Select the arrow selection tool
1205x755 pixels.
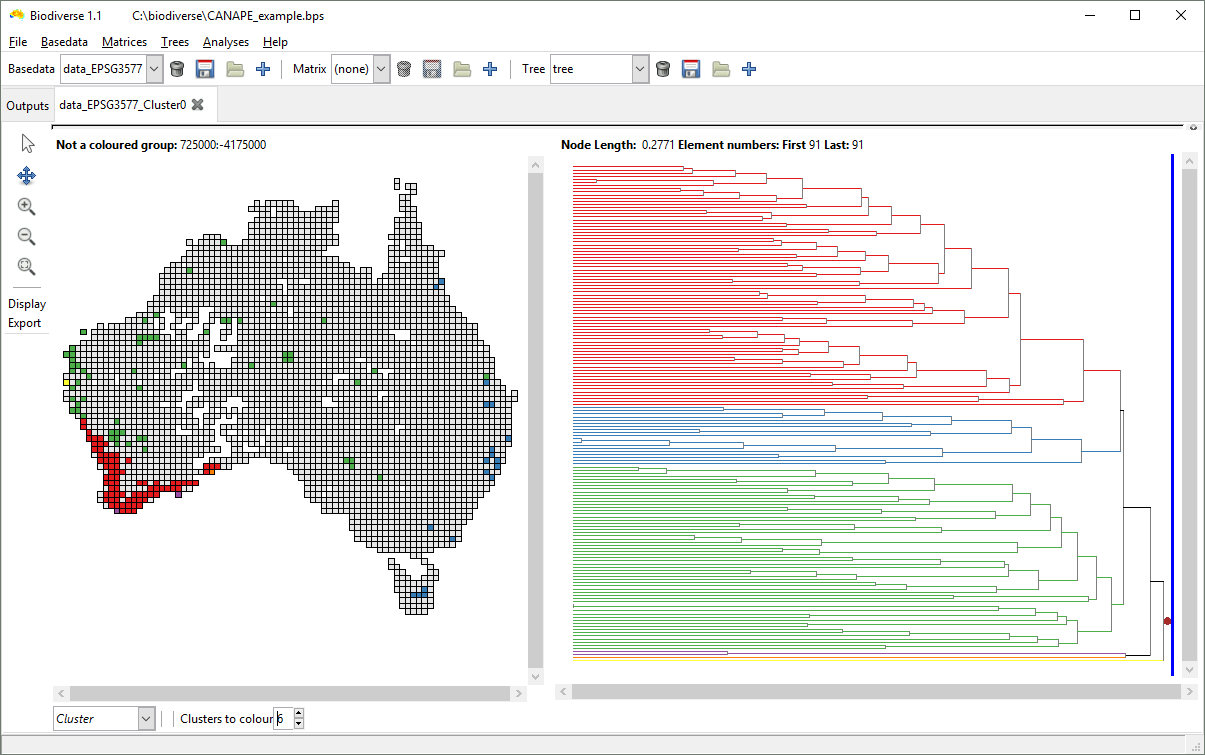tap(27, 142)
